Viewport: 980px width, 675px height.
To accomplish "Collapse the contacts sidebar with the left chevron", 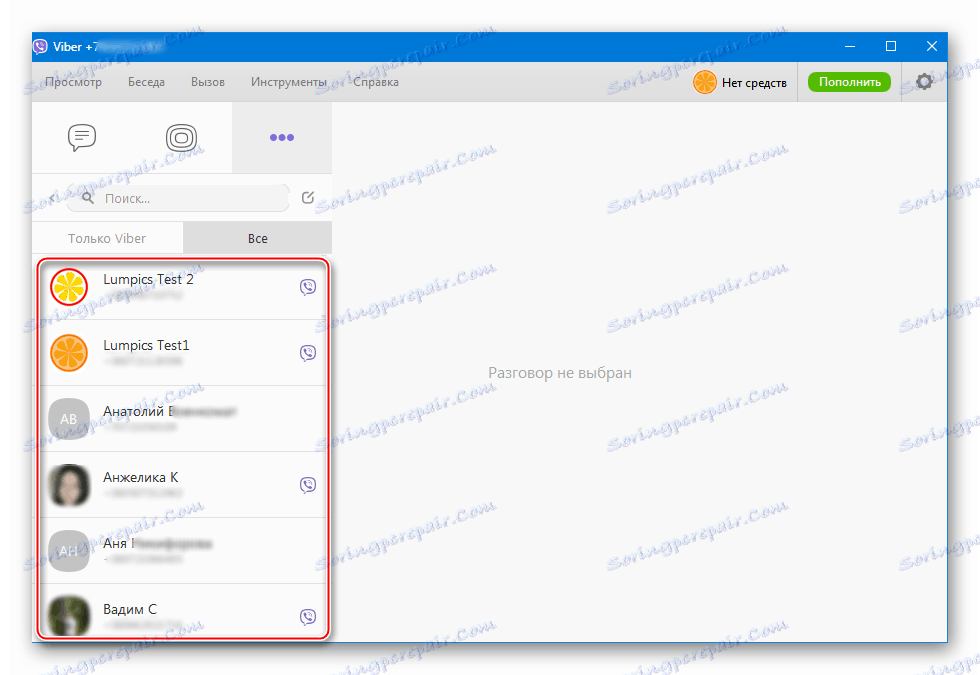I will click(x=50, y=197).
